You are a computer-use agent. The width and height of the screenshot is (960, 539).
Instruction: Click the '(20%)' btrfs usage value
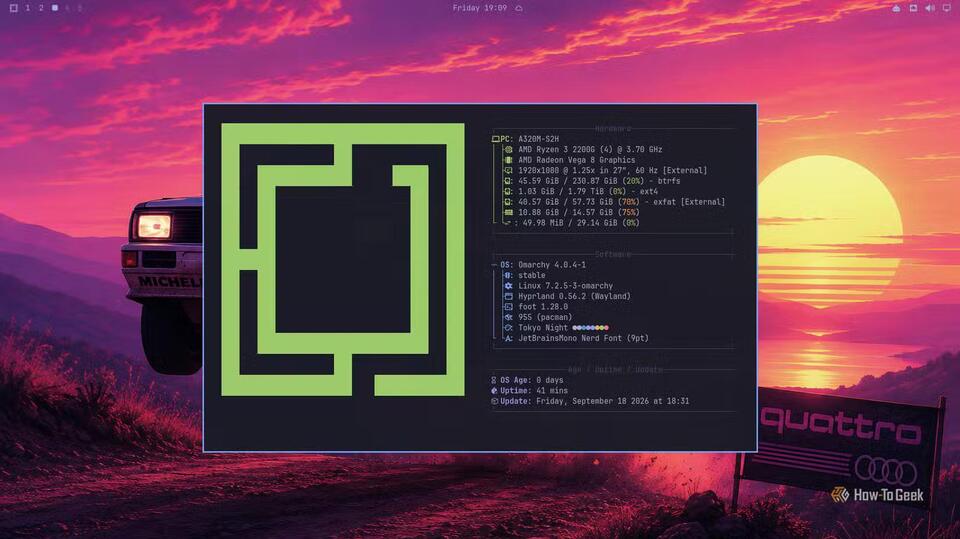633,181
